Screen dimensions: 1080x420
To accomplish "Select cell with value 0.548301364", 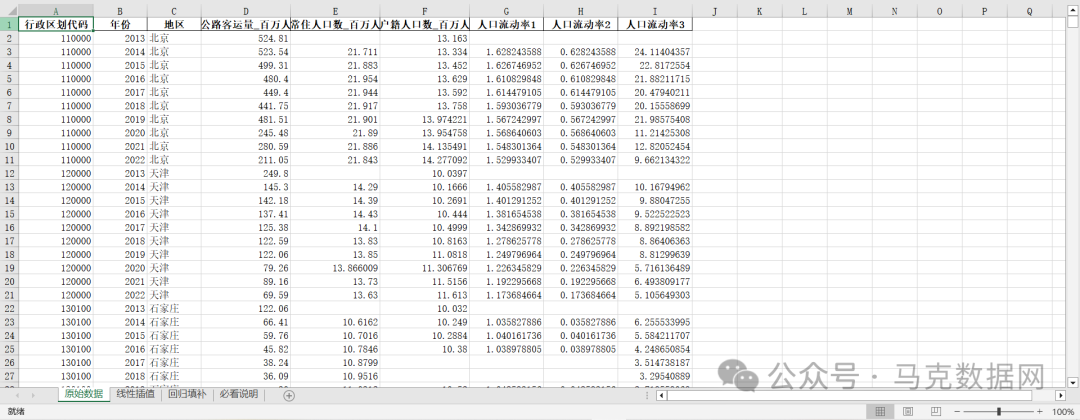I will click(581, 146).
